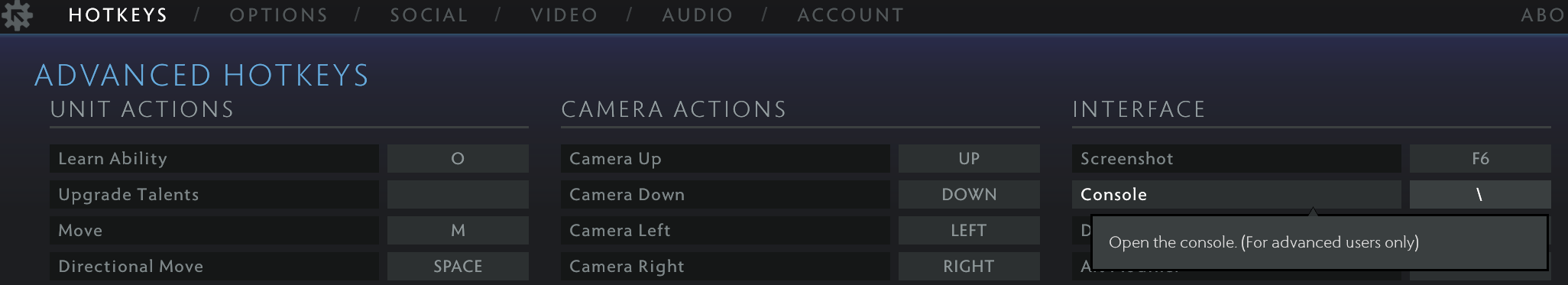Change the Console backslash key binding

1480,194
